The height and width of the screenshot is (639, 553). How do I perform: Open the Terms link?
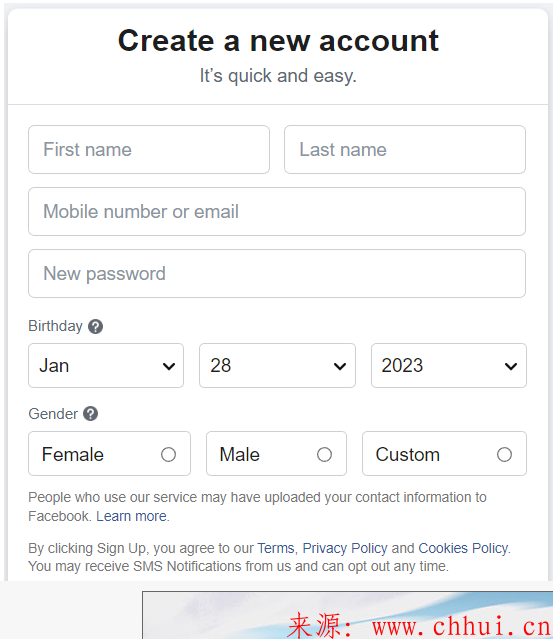pyautogui.click(x=275, y=548)
